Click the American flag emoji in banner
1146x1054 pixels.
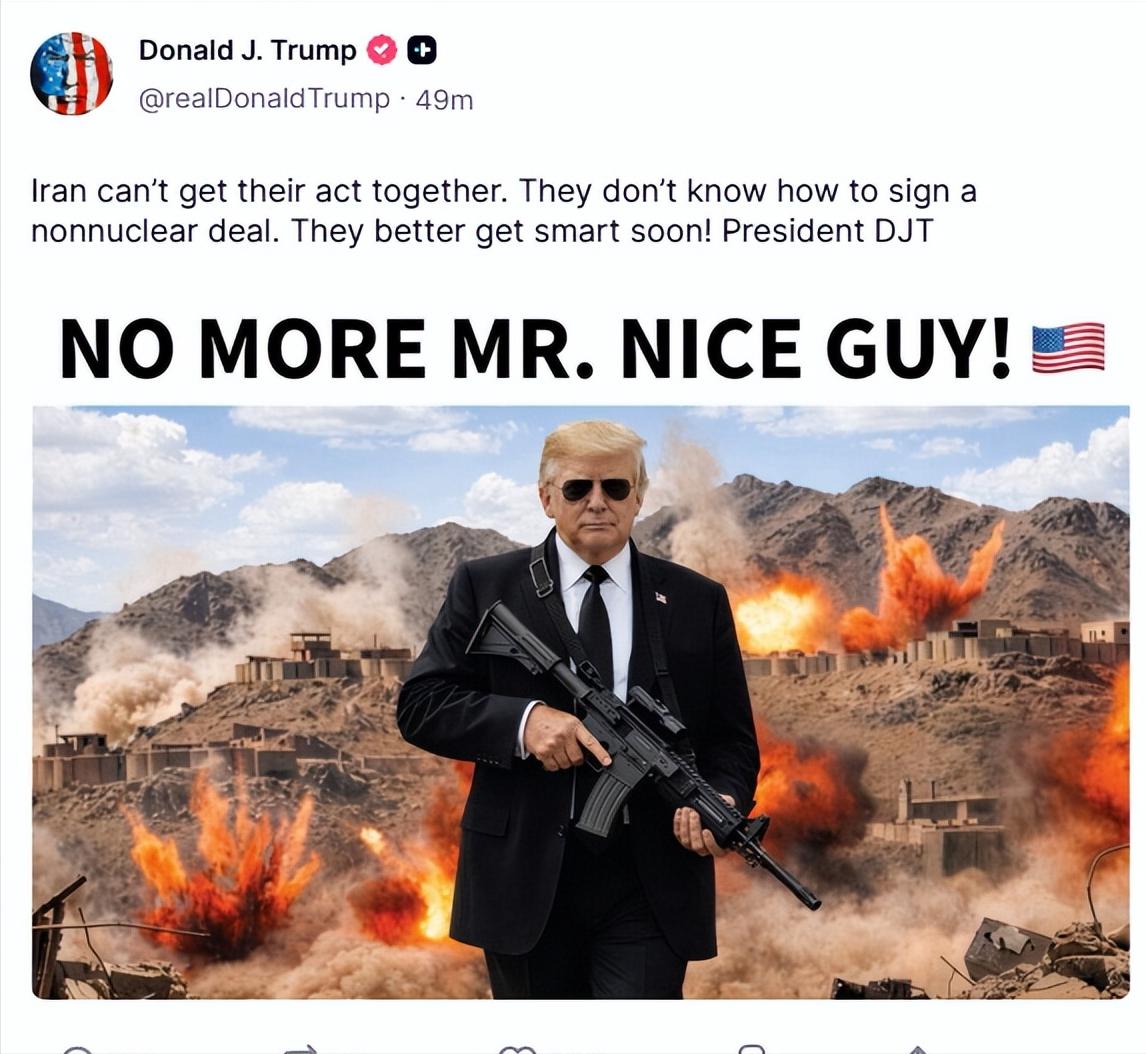click(1068, 348)
